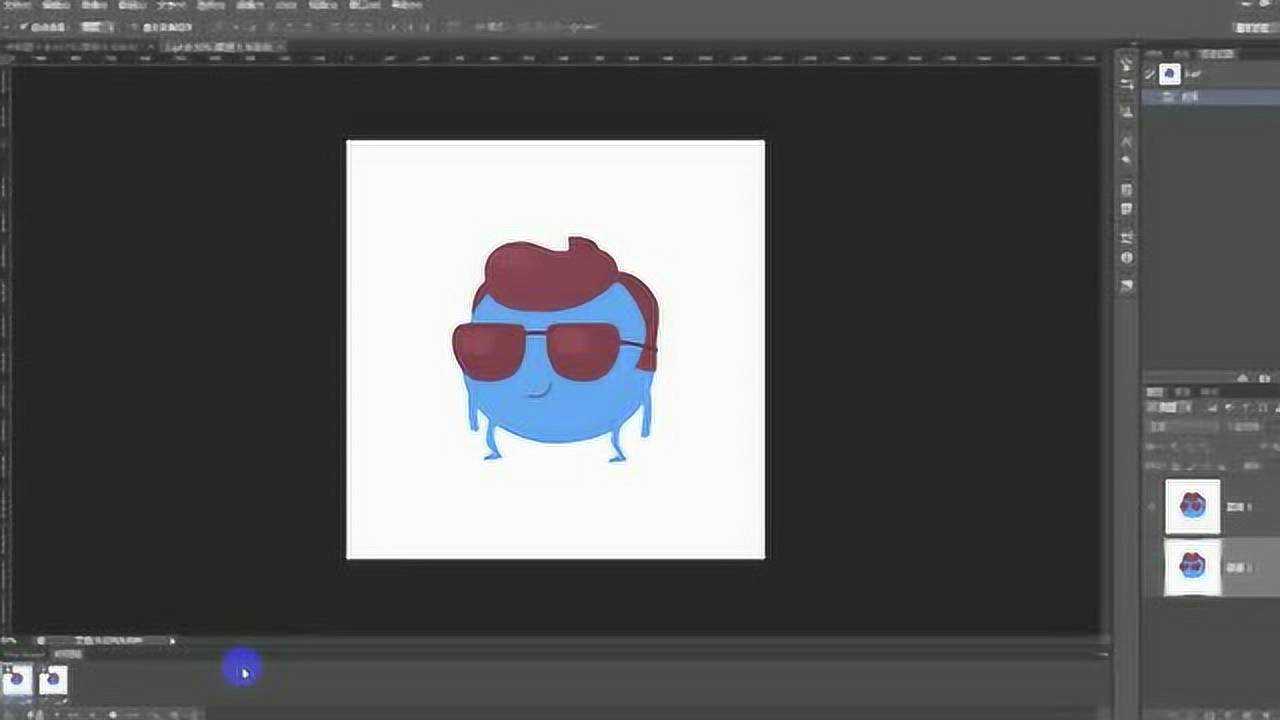Select the snapshot thumbnail in History panel
Image resolution: width=1280 pixels, height=720 pixels.
tap(1170, 74)
